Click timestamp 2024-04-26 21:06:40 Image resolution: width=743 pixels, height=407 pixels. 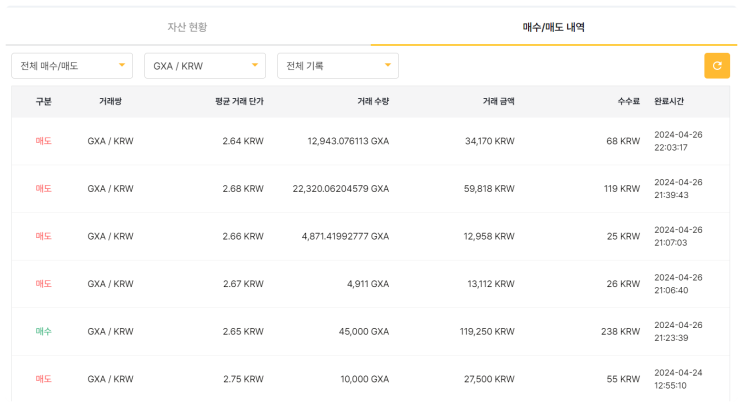click(678, 284)
